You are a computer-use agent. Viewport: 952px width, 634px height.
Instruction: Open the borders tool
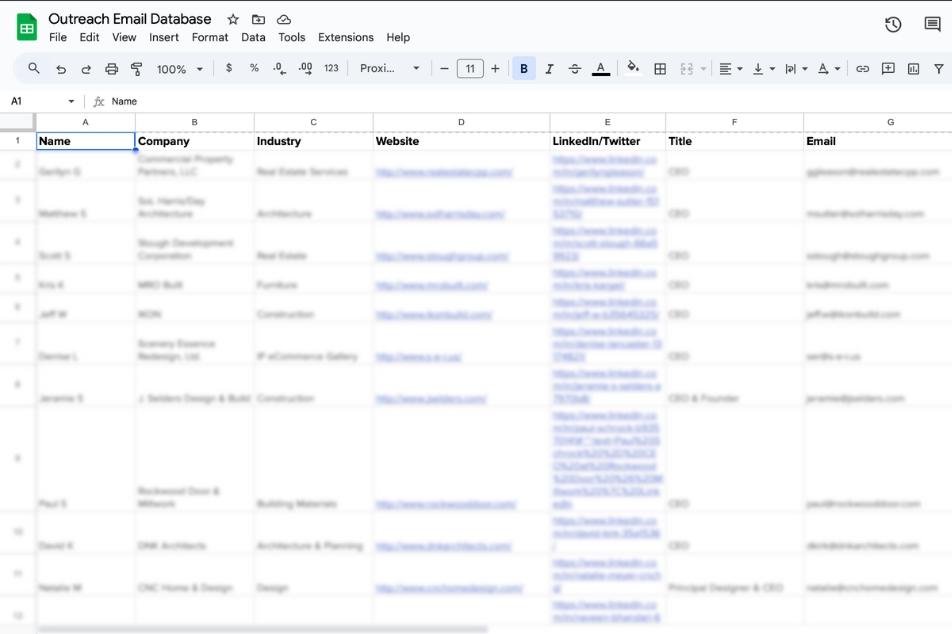click(660, 69)
